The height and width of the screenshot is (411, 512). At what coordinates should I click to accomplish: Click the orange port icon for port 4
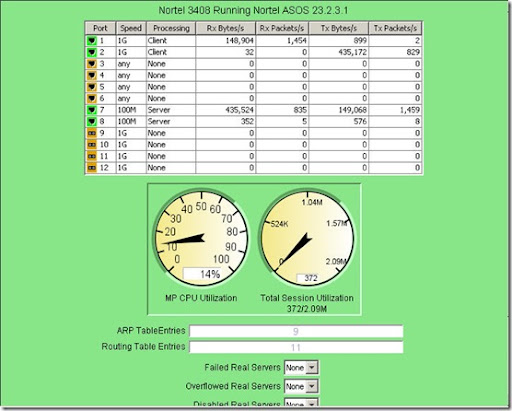92,75
